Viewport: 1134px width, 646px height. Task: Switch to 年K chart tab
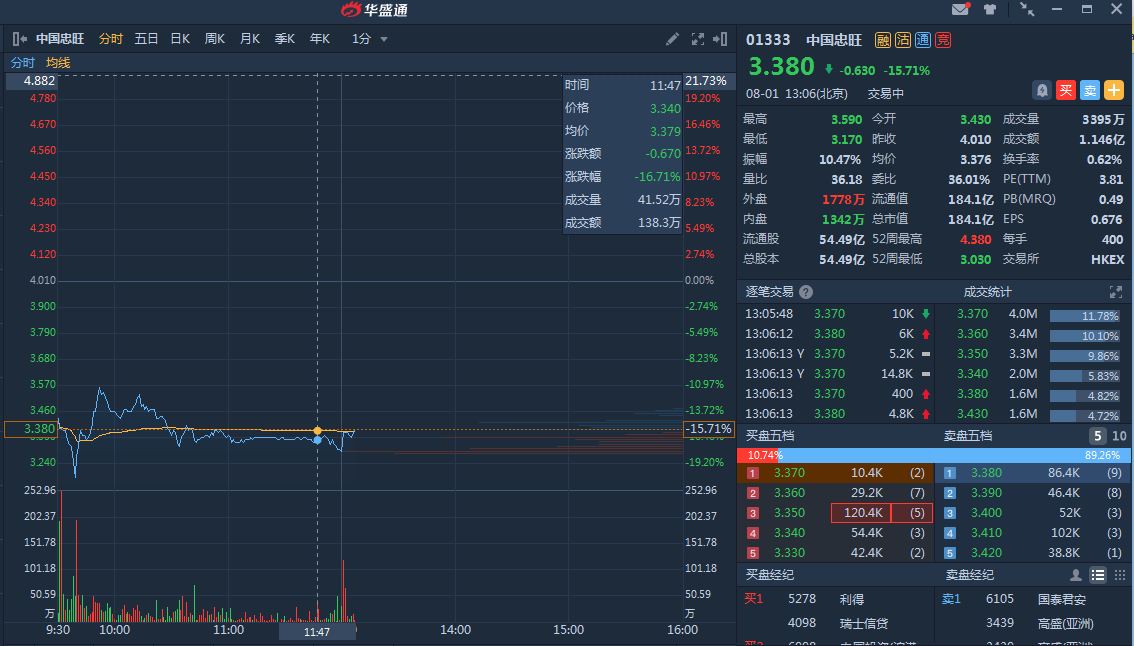tap(320, 39)
